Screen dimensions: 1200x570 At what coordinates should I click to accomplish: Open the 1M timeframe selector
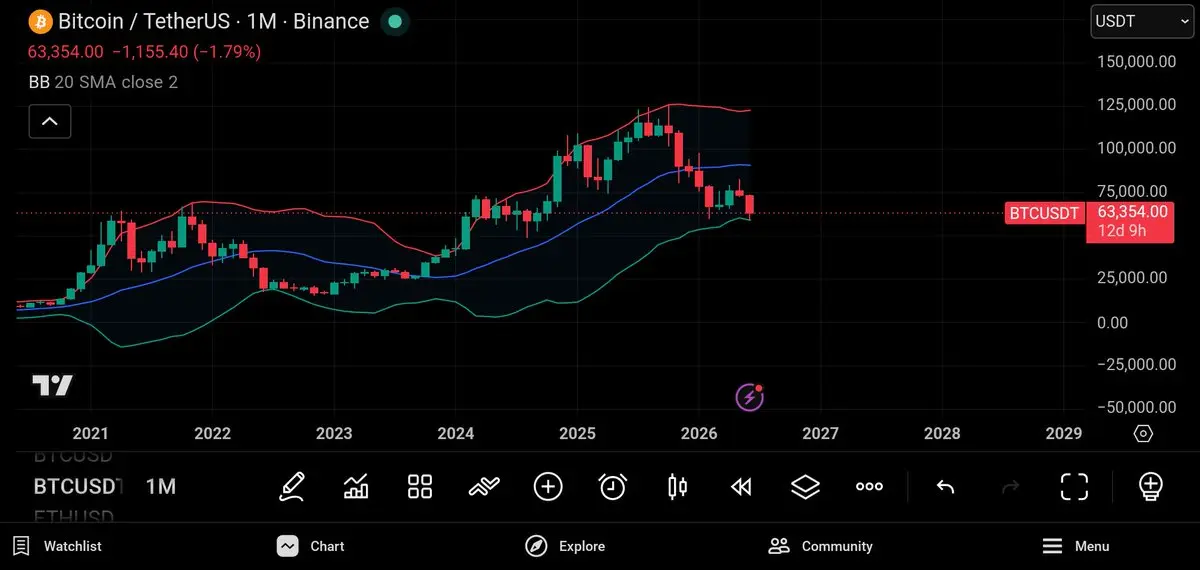click(161, 487)
